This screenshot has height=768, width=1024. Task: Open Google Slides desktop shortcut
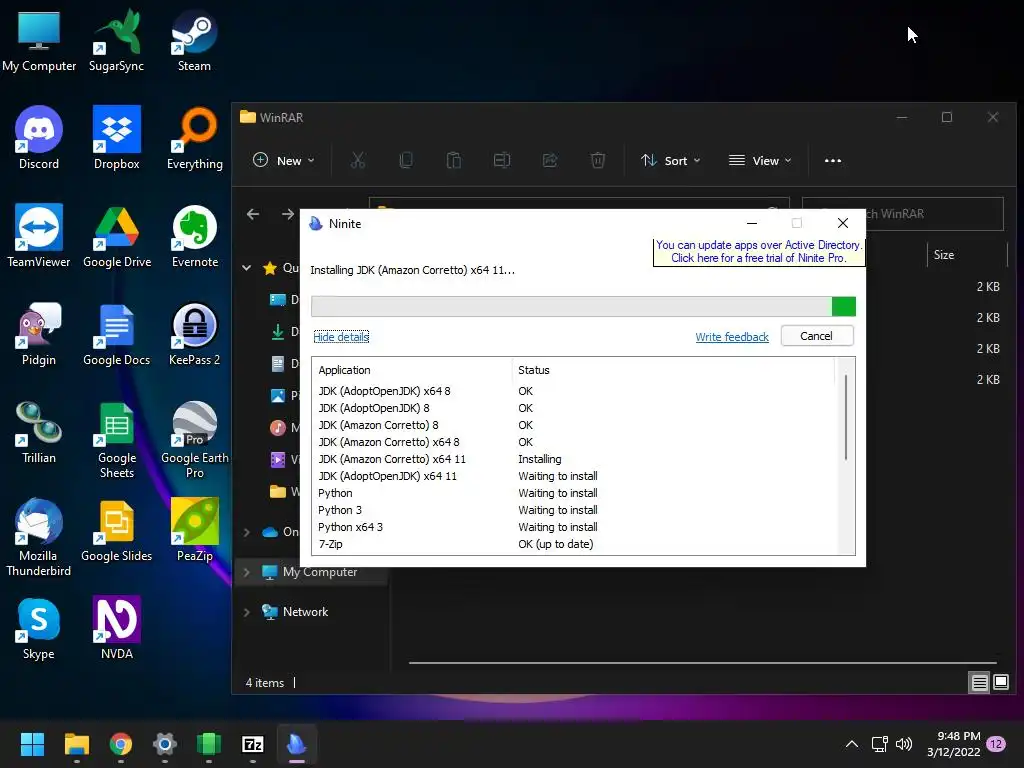pyautogui.click(x=116, y=530)
